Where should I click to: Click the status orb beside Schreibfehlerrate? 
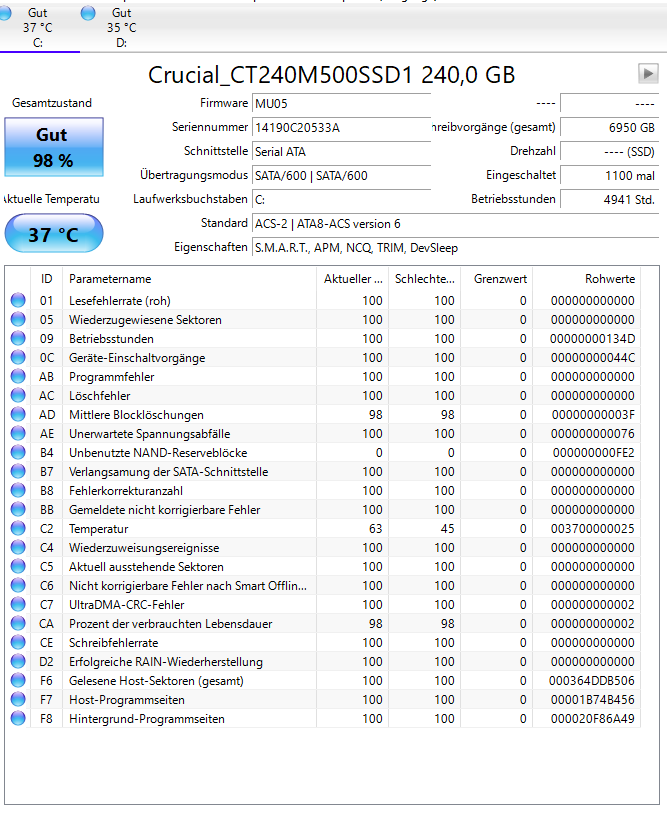[18, 642]
